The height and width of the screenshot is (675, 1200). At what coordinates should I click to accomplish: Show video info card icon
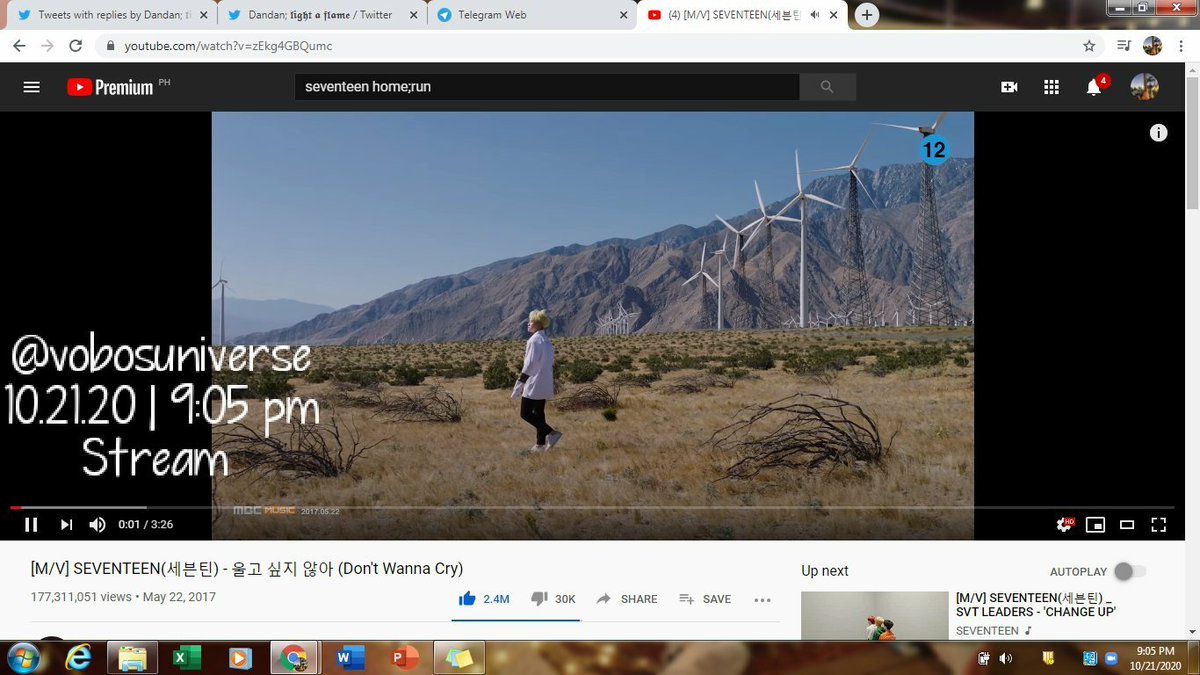point(1158,133)
